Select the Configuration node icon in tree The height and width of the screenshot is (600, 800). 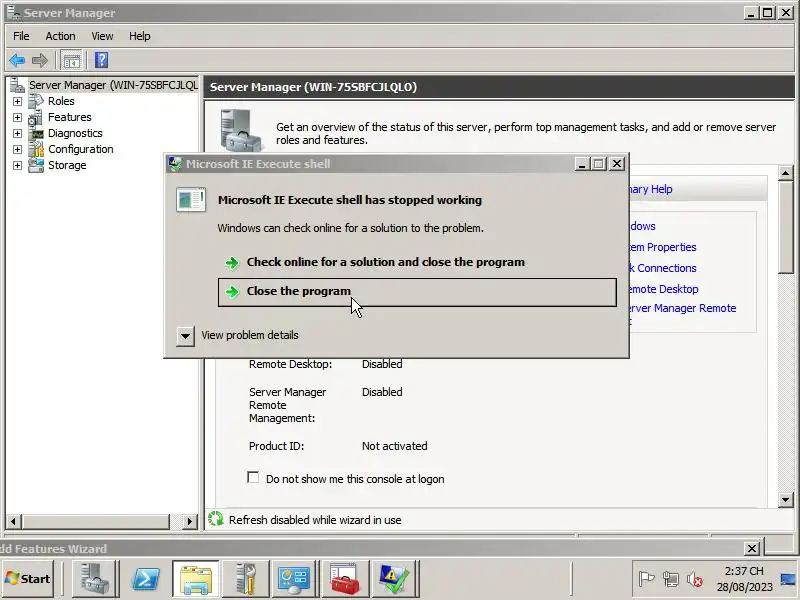click(36, 149)
